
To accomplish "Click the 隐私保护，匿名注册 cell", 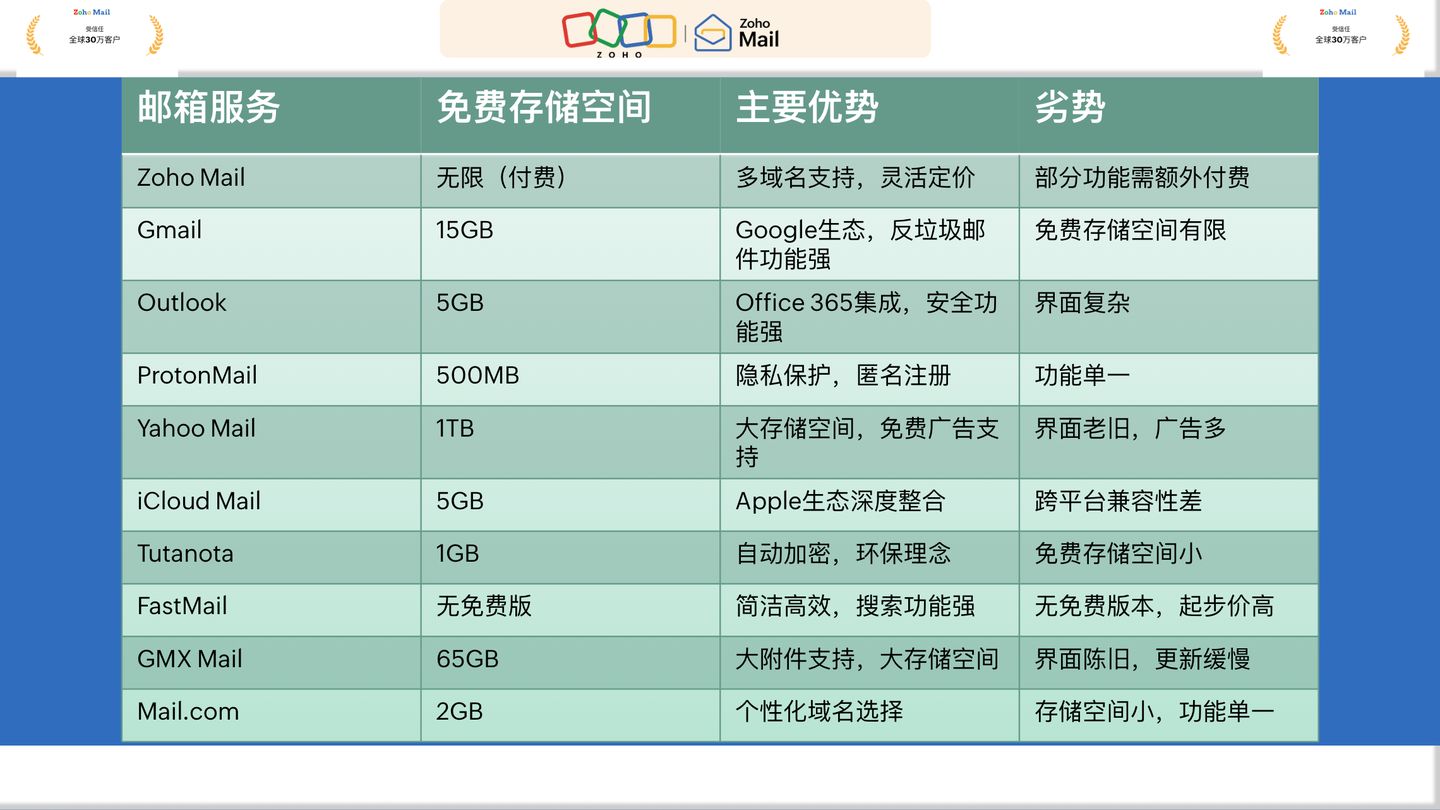I will (869, 379).
